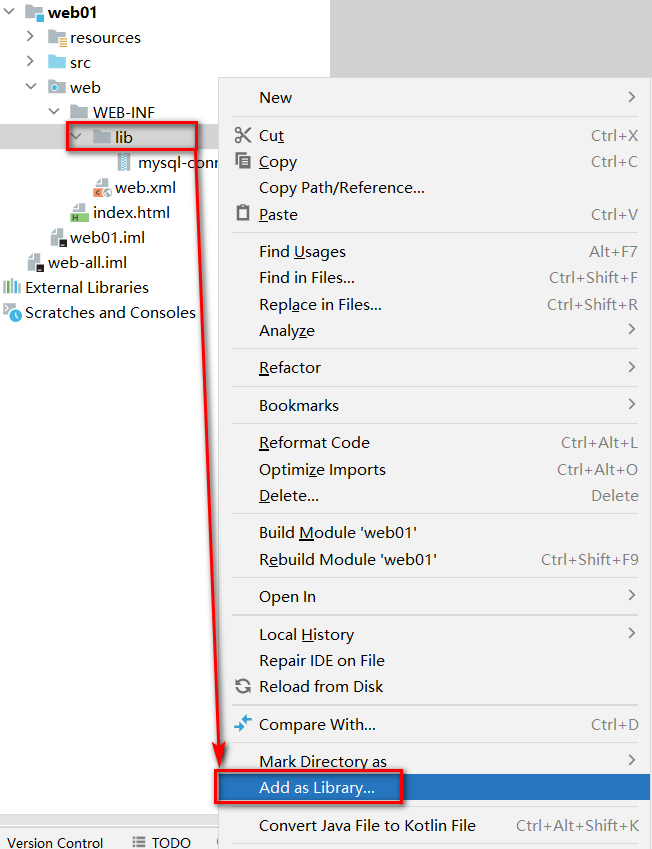
Task: Select the web.xml file icon
Action: [102, 188]
